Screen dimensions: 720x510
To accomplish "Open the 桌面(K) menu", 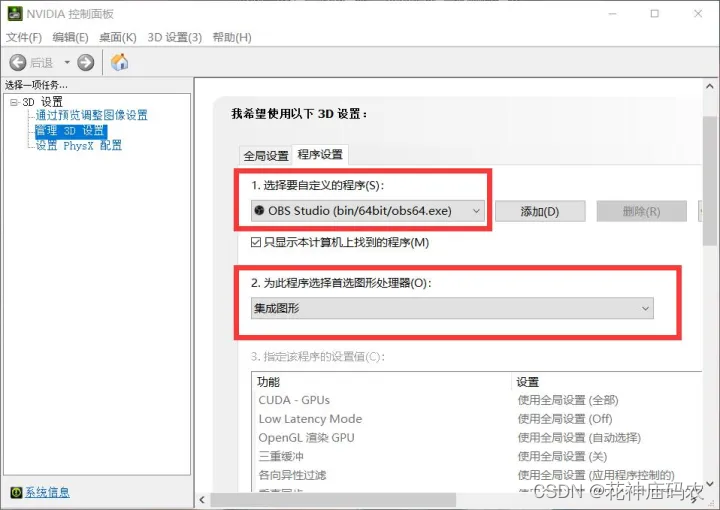I will coord(118,37).
